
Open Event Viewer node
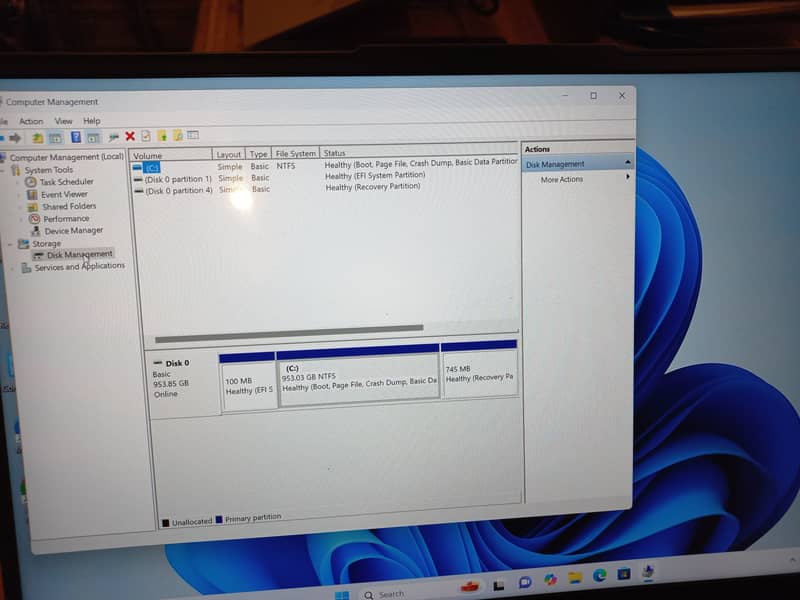click(64, 194)
